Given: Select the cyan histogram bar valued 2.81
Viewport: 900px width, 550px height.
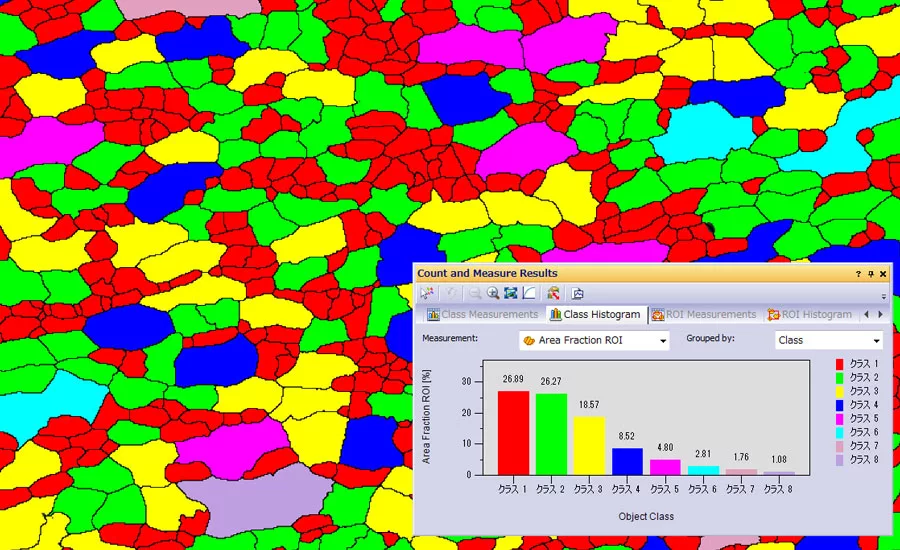Looking at the screenshot, I should pos(703,470).
